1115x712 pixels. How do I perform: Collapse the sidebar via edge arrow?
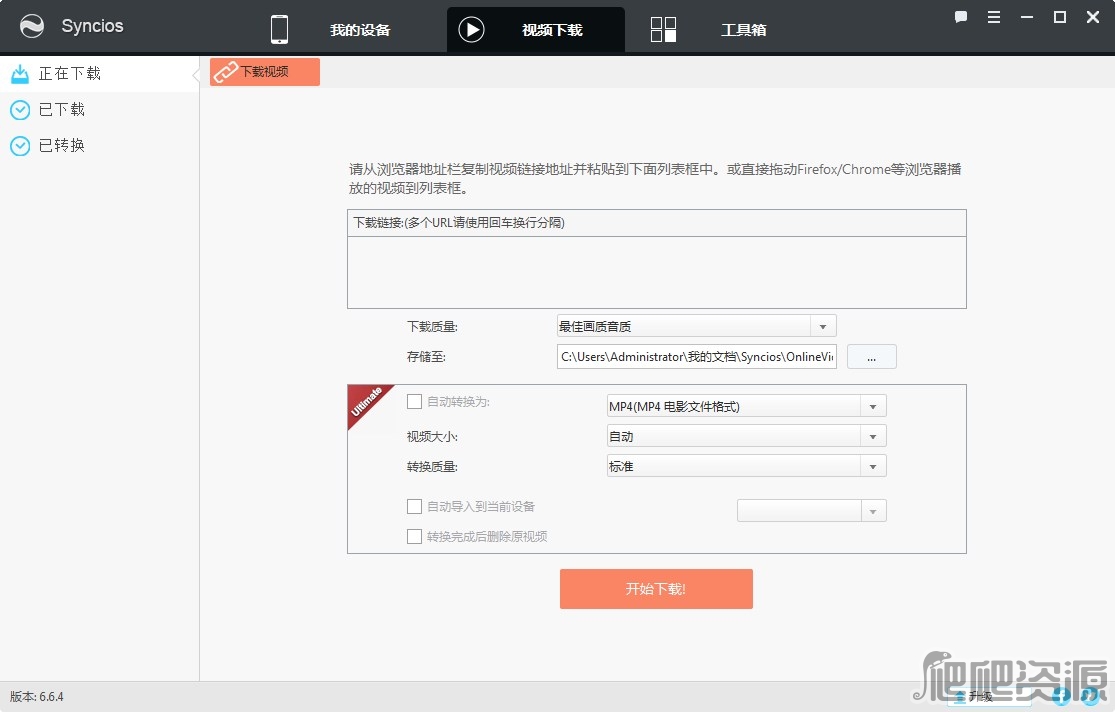(x=196, y=75)
